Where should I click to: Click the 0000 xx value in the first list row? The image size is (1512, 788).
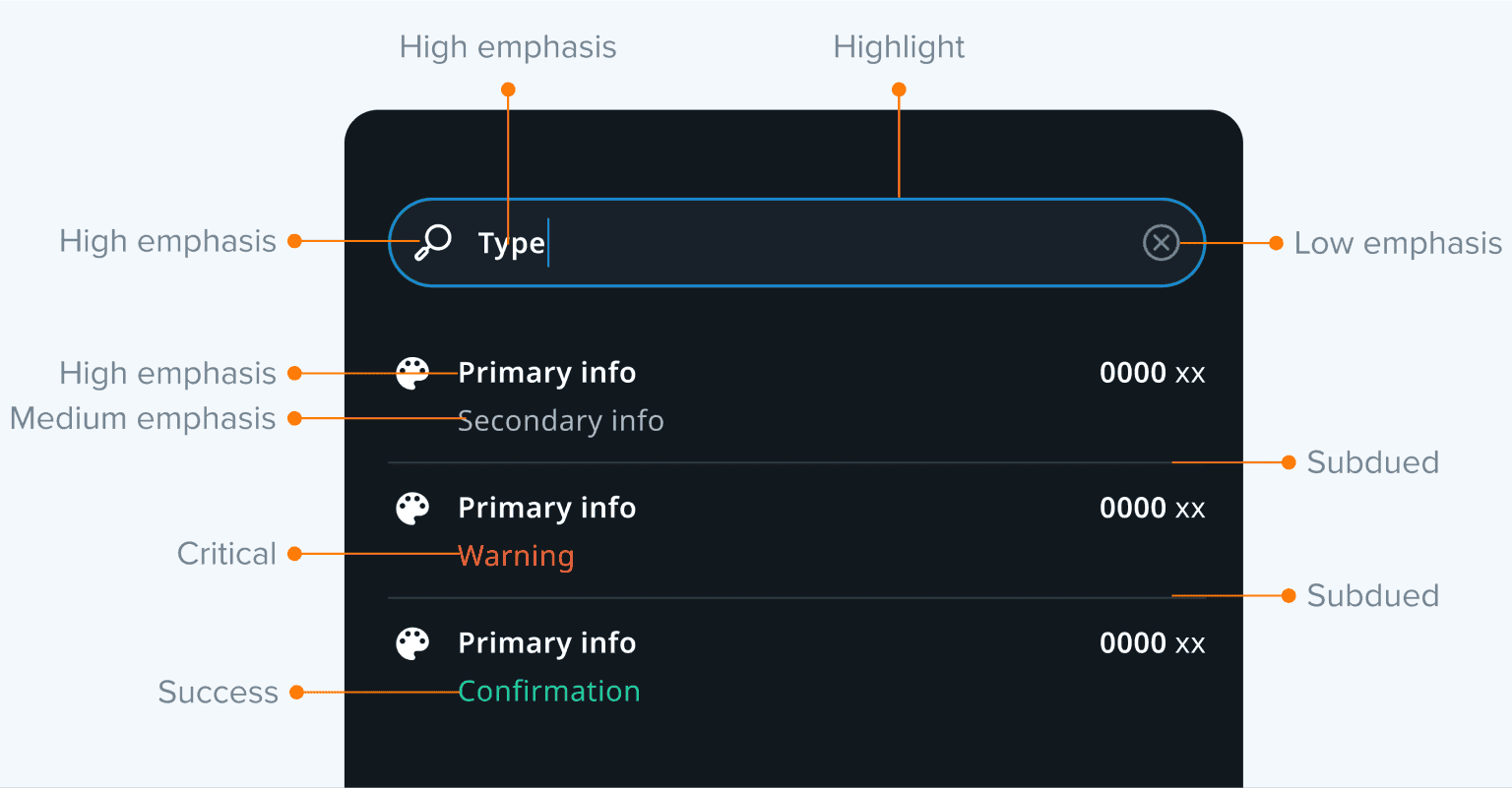point(1152,373)
